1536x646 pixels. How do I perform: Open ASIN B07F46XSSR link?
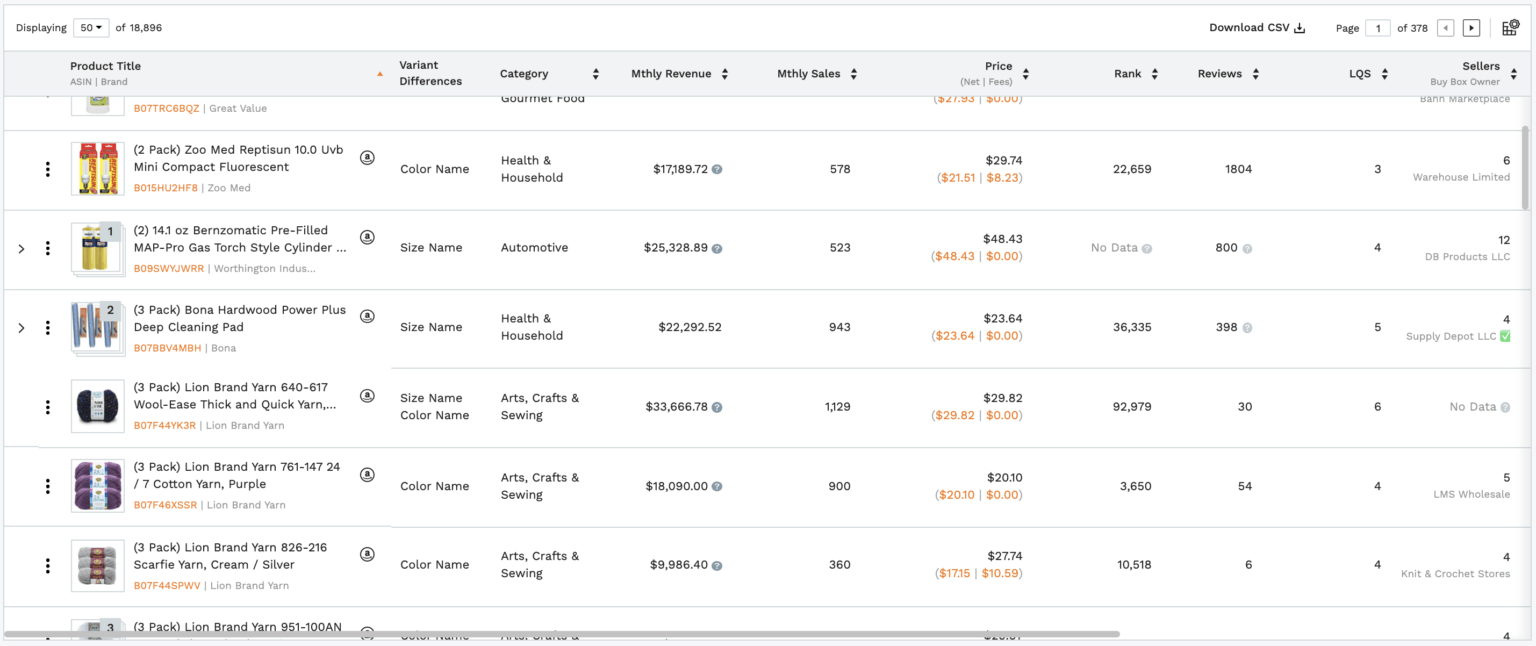tap(166, 505)
